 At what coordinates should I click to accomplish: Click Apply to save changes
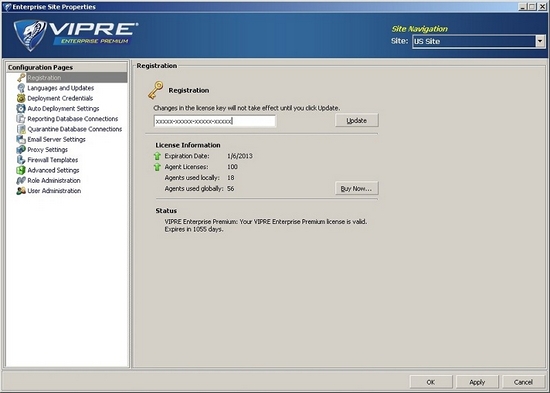tap(477, 382)
